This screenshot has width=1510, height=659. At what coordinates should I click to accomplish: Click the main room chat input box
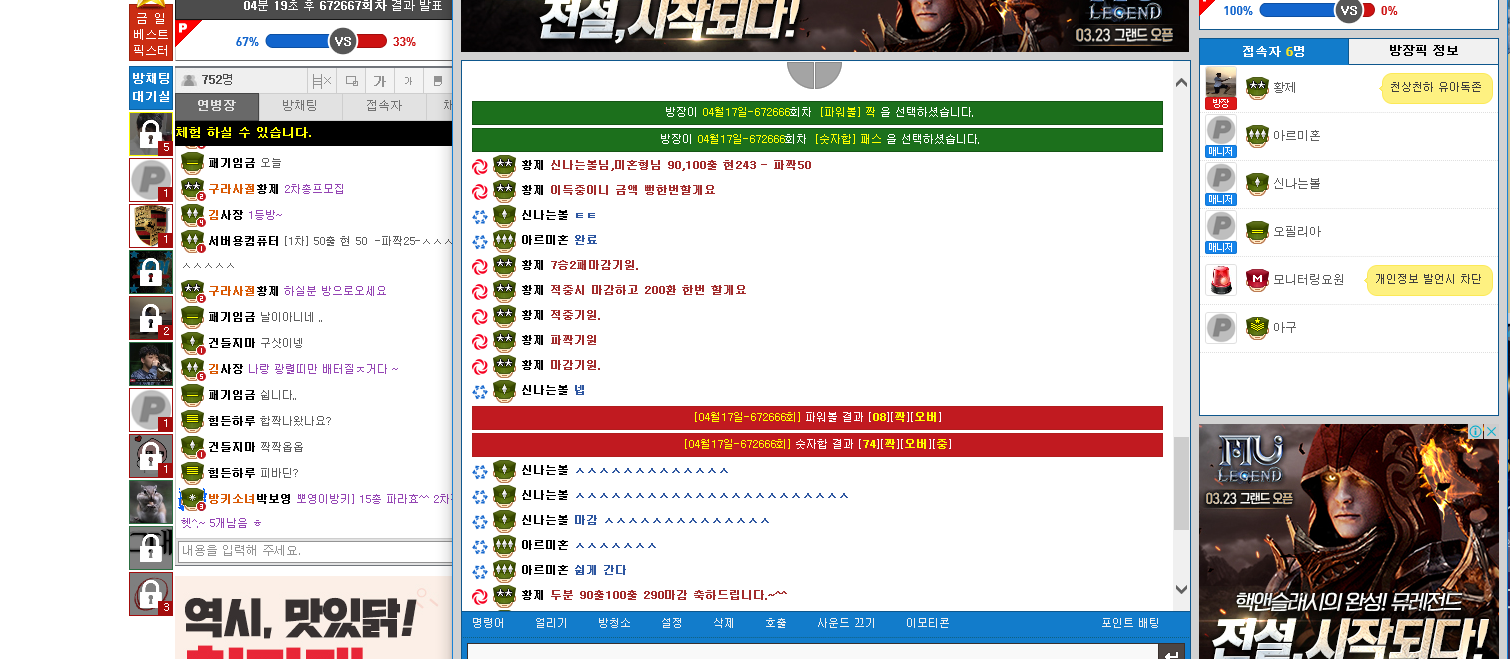(x=812, y=652)
